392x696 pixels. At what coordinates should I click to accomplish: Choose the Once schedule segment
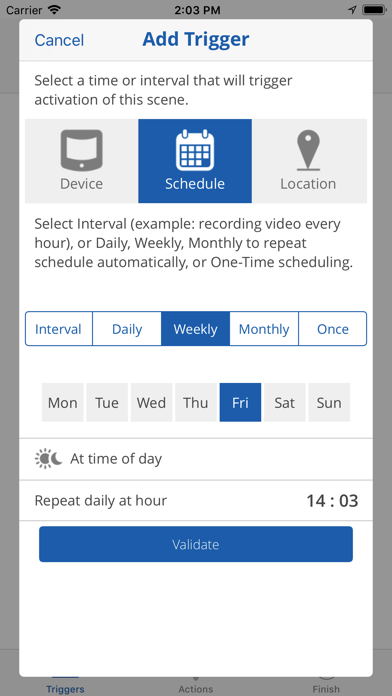333,329
